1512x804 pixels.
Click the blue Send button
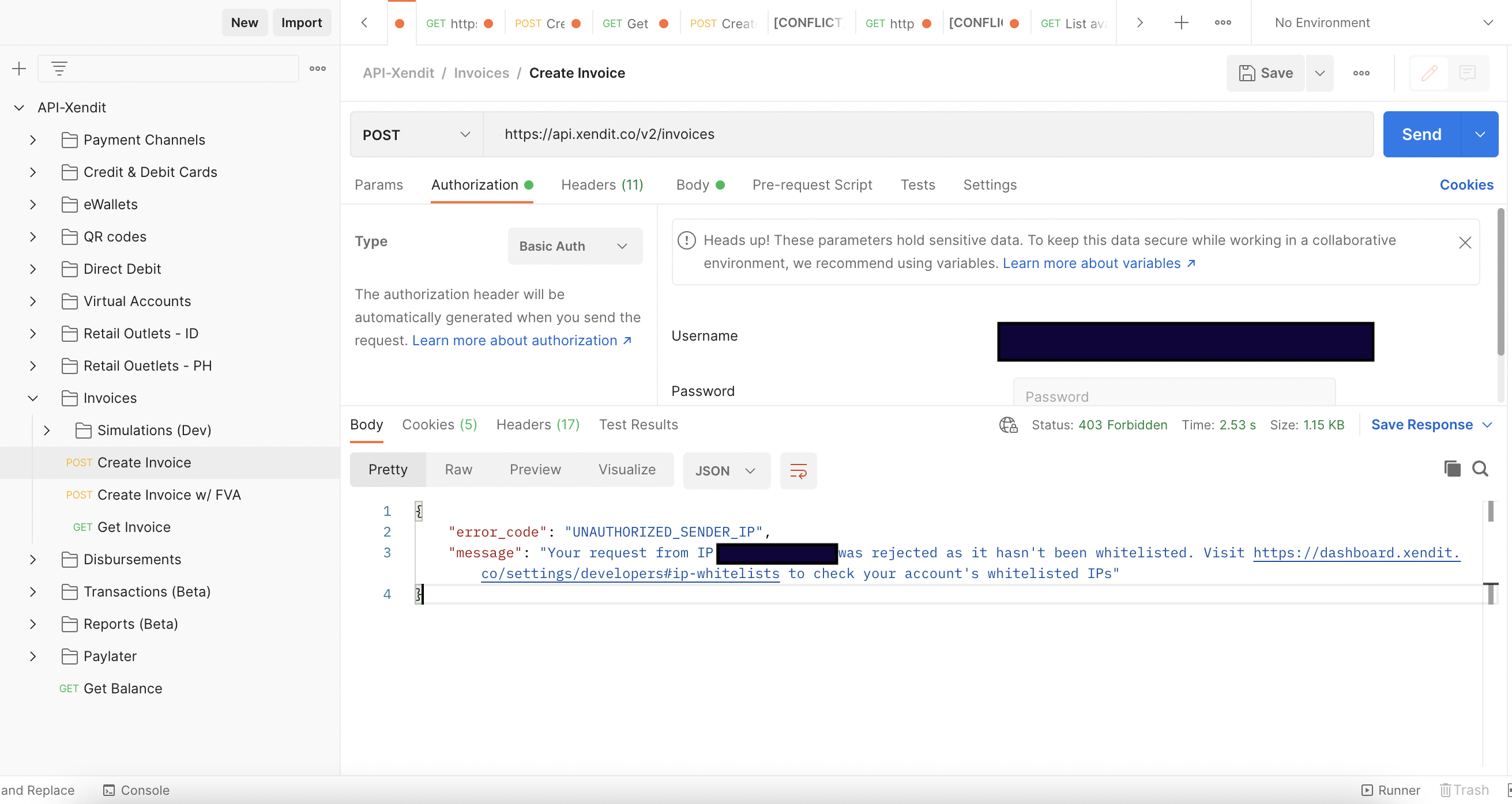point(1421,134)
